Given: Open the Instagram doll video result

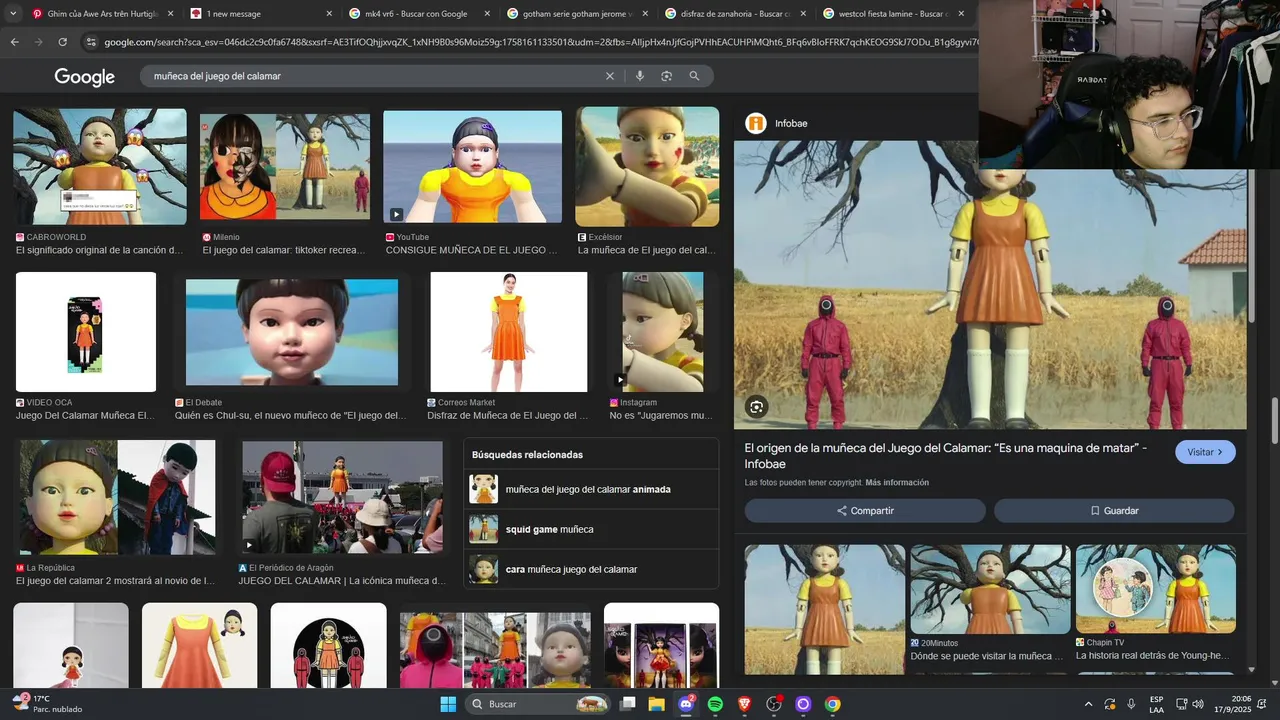Looking at the screenshot, I should point(662,332).
